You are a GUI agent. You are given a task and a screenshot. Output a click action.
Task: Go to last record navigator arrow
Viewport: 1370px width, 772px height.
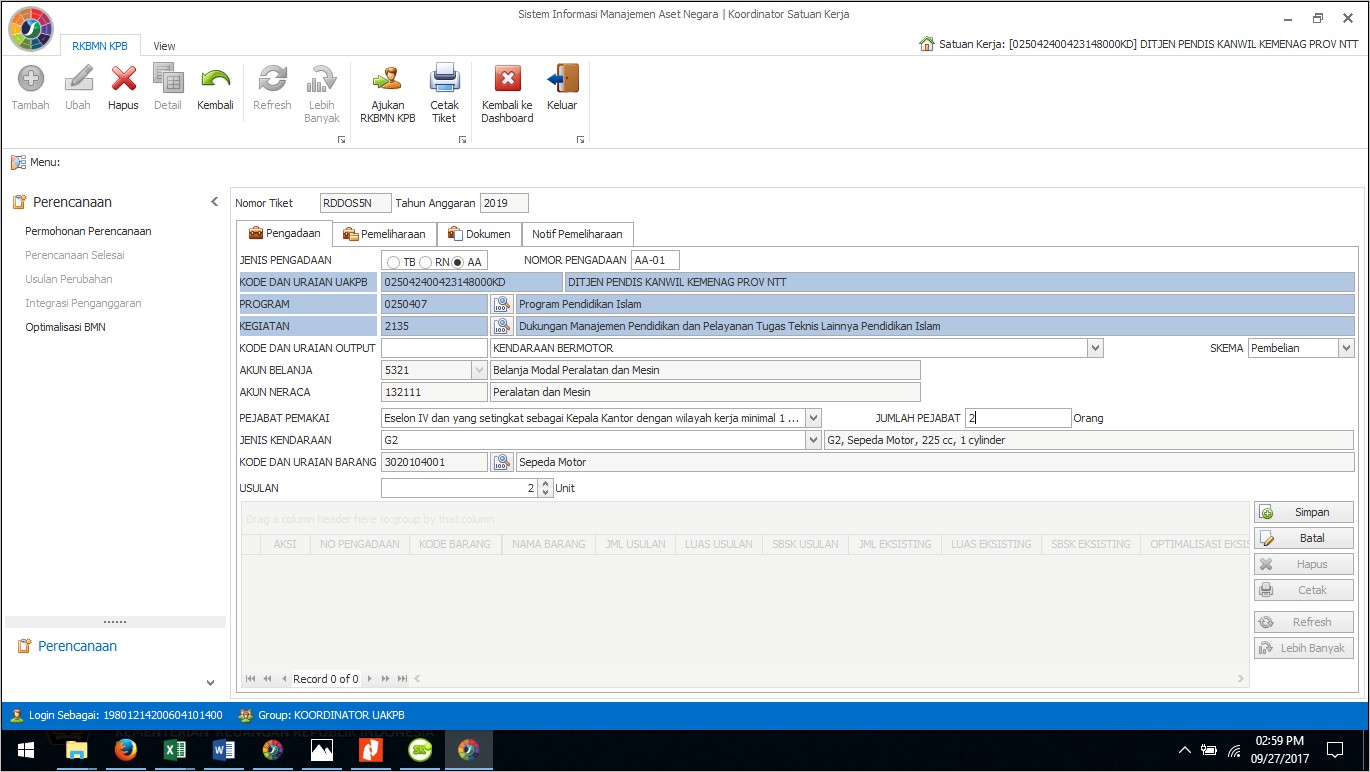402,679
